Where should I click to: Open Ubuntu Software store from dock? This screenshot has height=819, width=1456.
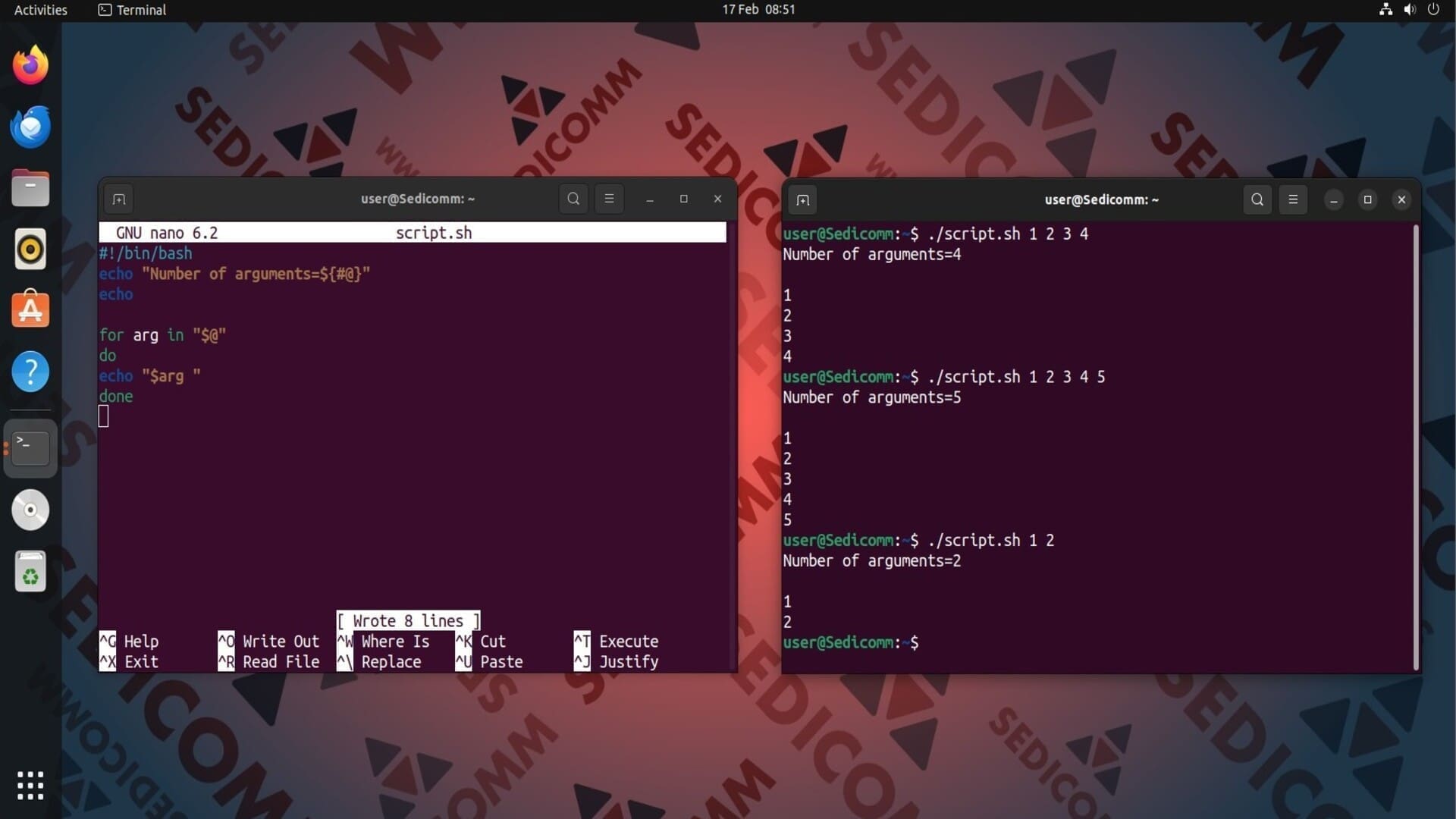click(x=30, y=310)
